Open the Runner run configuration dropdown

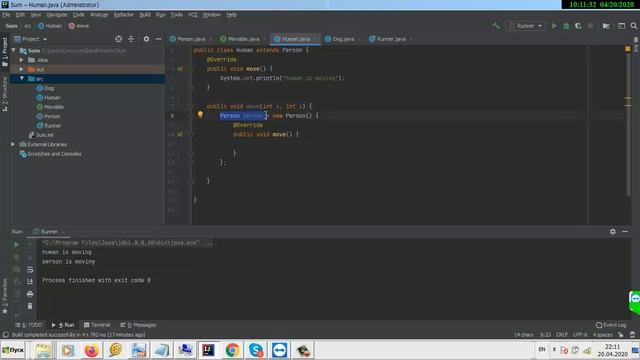point(526,26)
